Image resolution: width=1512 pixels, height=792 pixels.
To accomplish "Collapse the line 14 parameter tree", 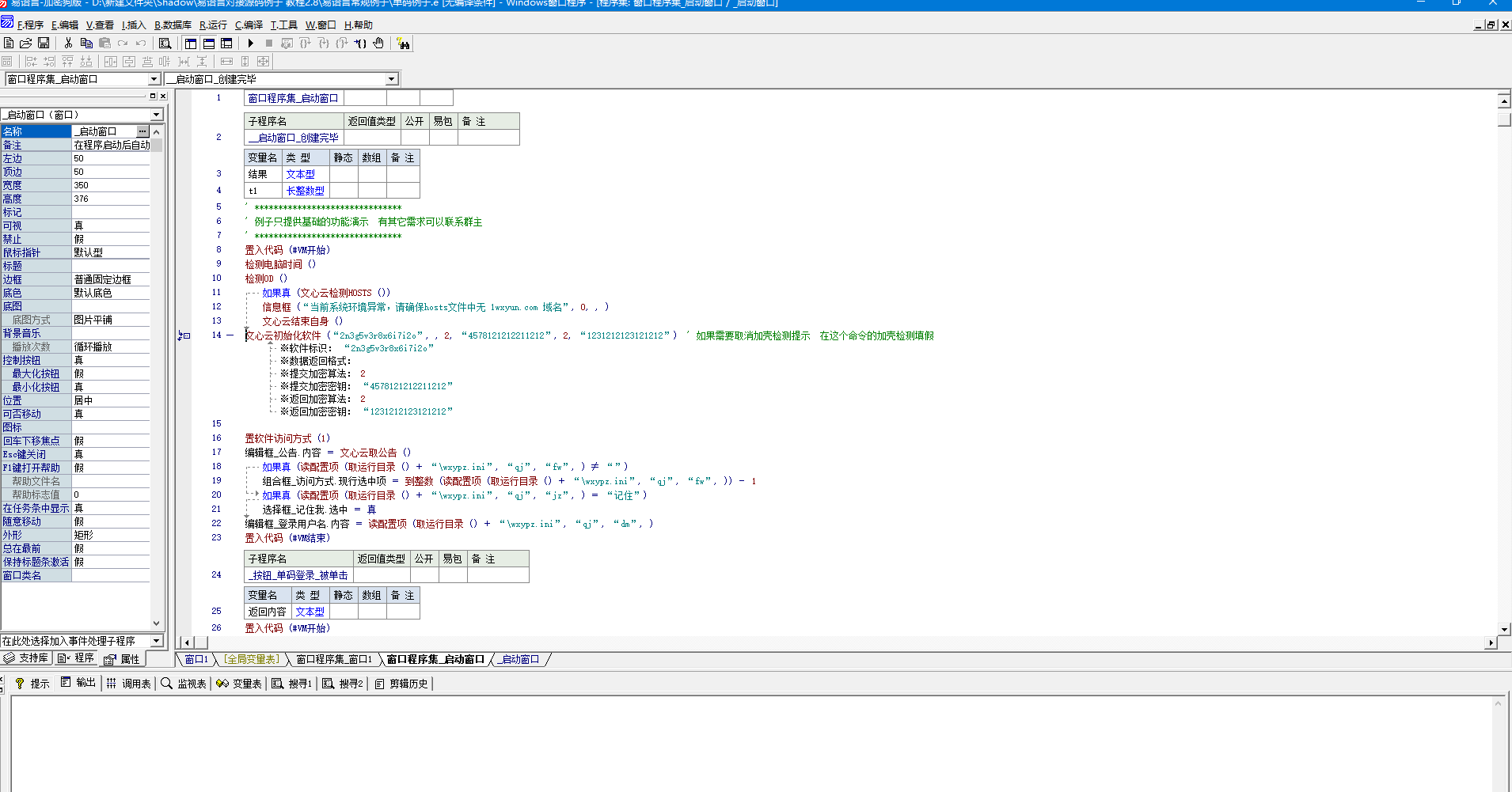I will click(x=230, y=335).
